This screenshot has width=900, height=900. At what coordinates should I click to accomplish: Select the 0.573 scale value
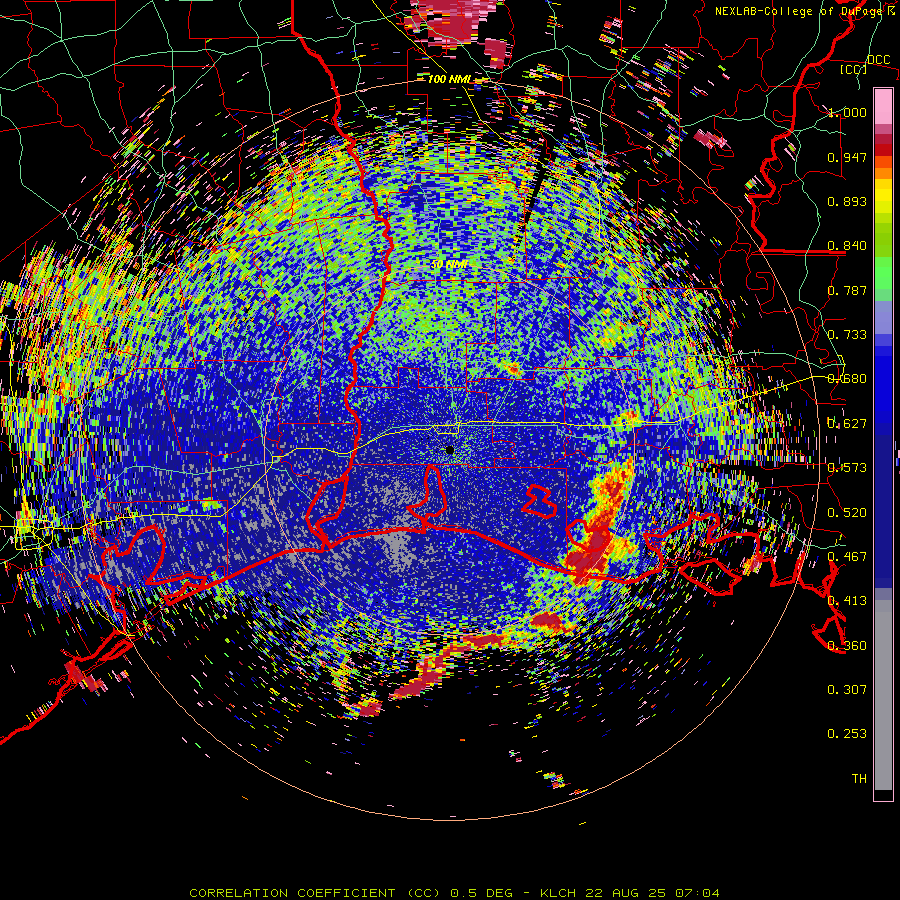point(847,468)
